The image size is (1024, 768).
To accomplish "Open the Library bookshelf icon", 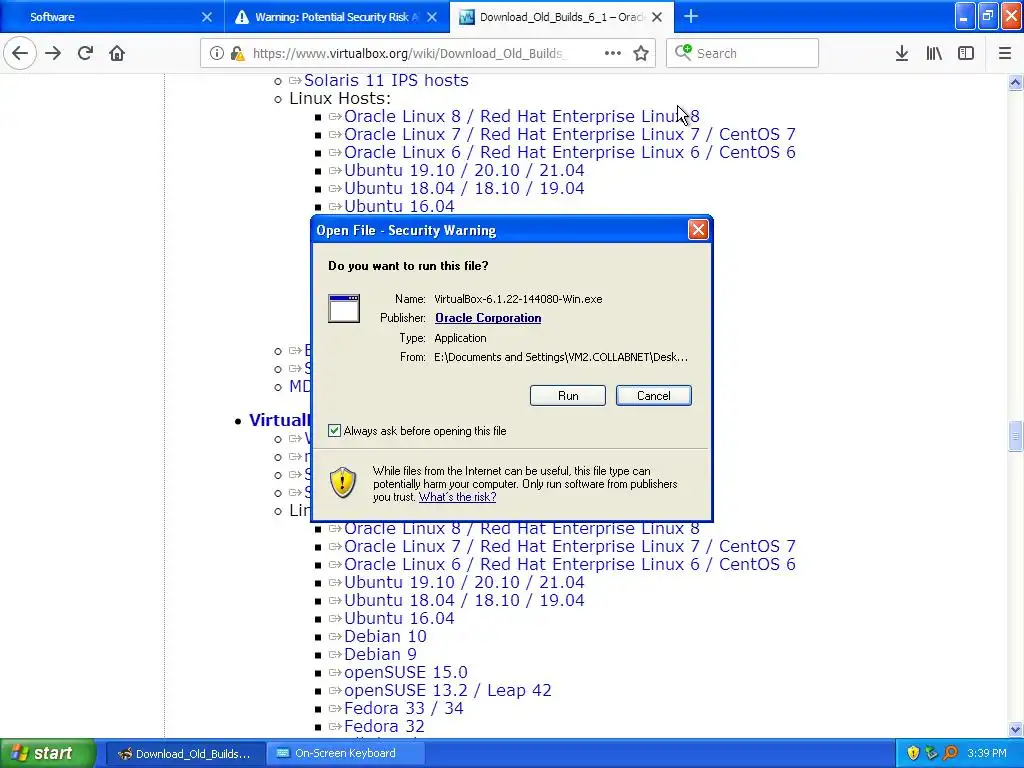I will click(934, 53).
